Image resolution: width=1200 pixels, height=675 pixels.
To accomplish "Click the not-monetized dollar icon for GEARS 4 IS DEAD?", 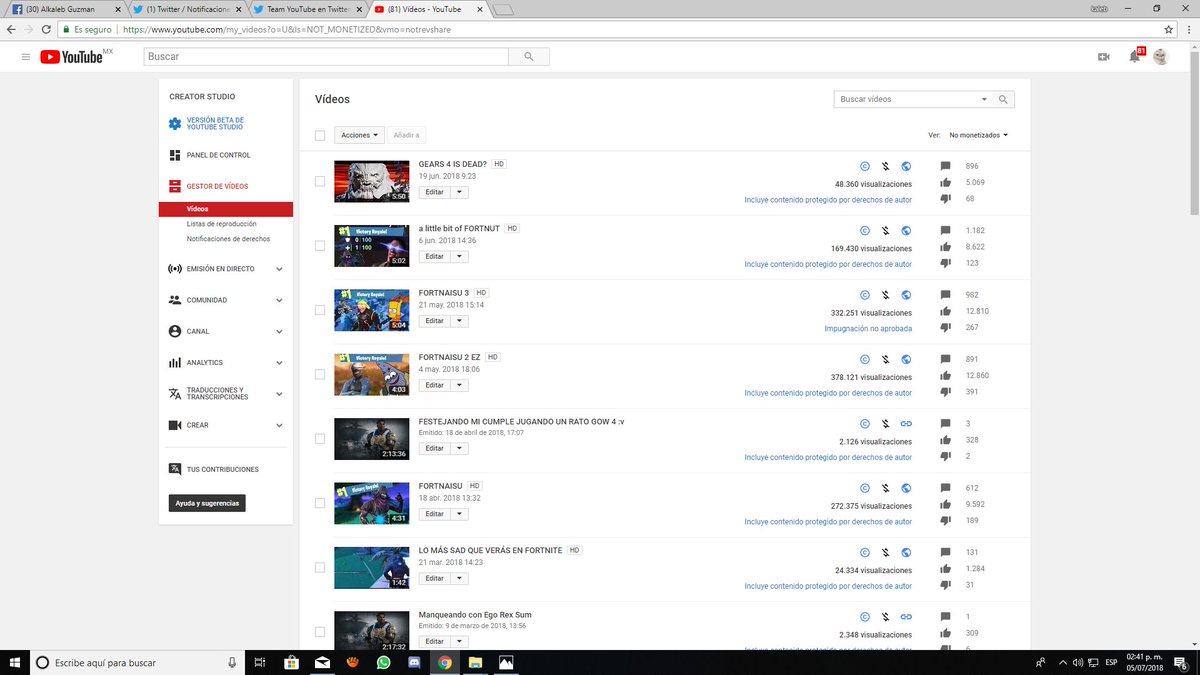I will [885, 166].
